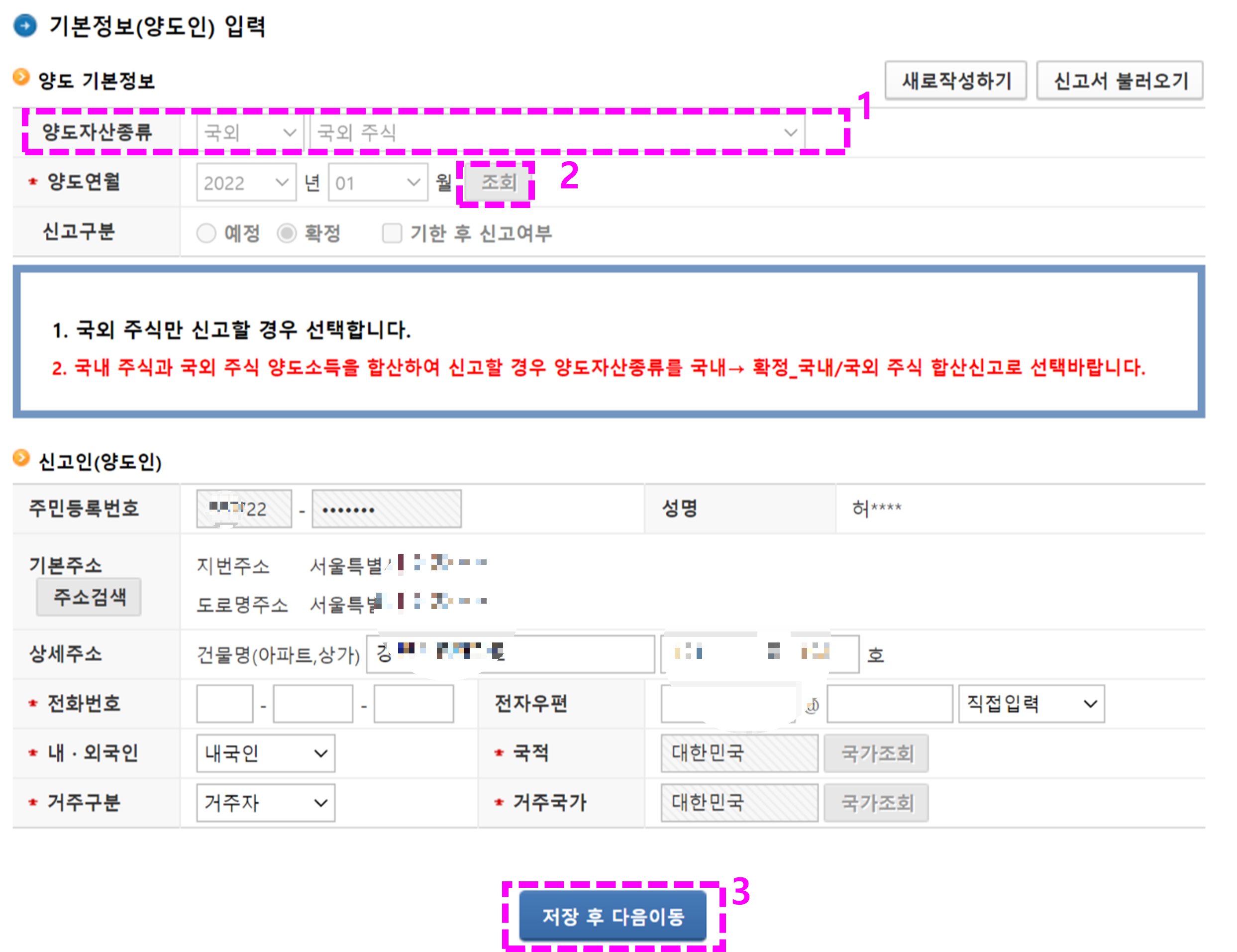
Task: Open the 거주자 residency dropdown
Action: [265, 803]
